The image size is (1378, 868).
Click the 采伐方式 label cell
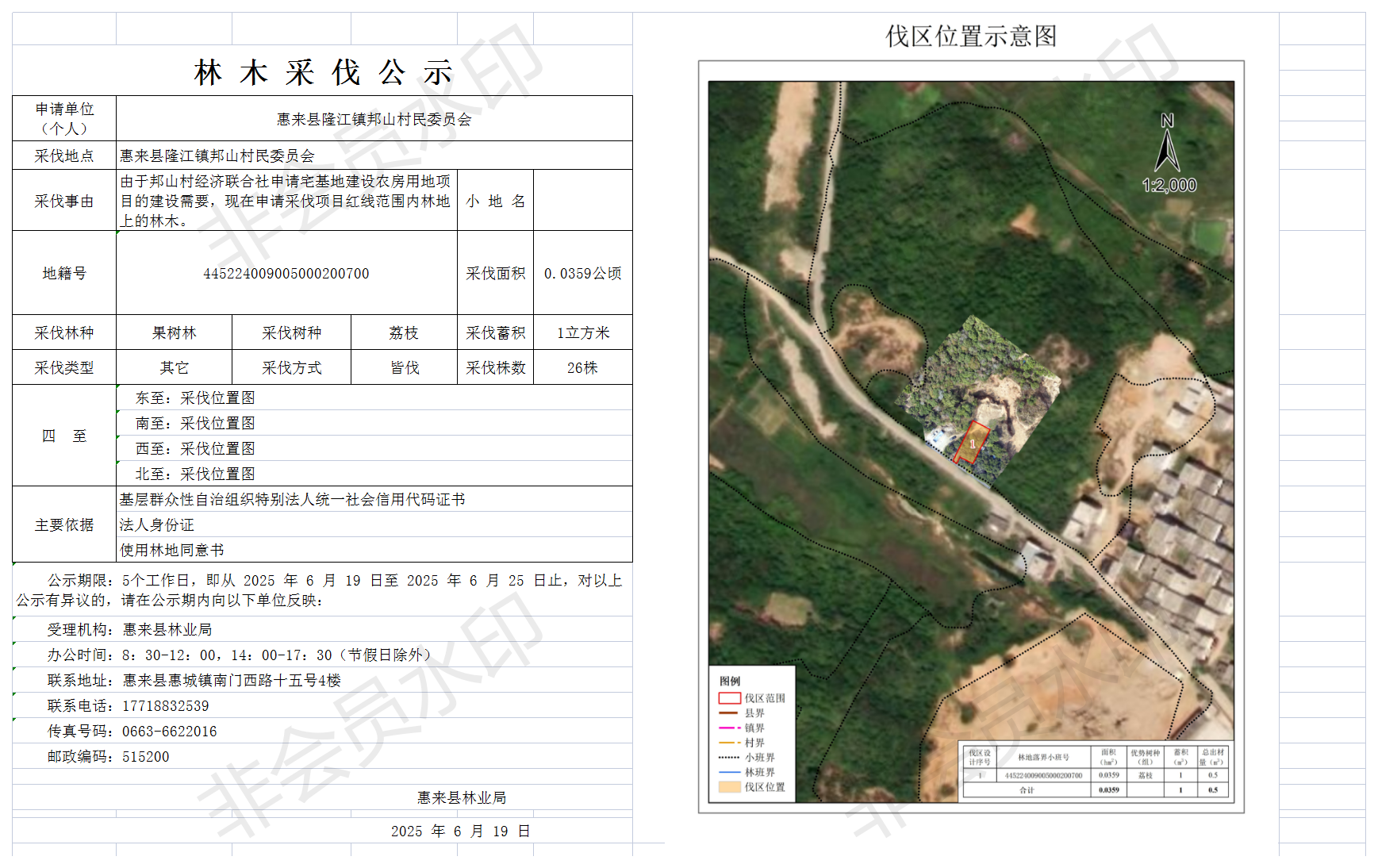(292, 367)
